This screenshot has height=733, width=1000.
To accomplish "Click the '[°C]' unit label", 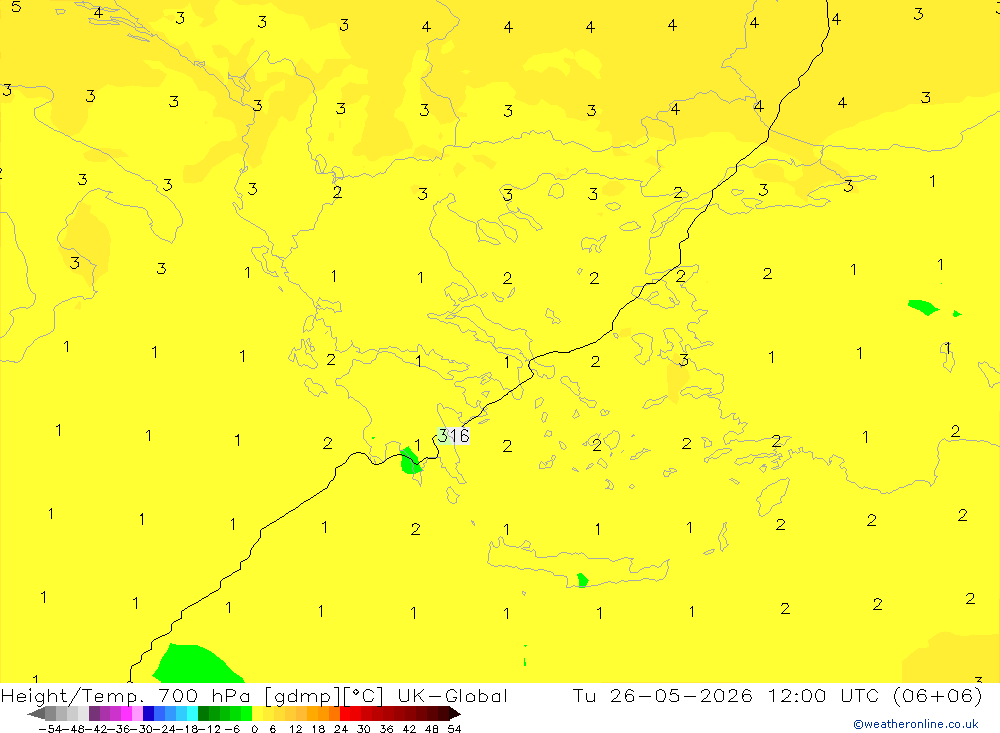I will point(364,695).
